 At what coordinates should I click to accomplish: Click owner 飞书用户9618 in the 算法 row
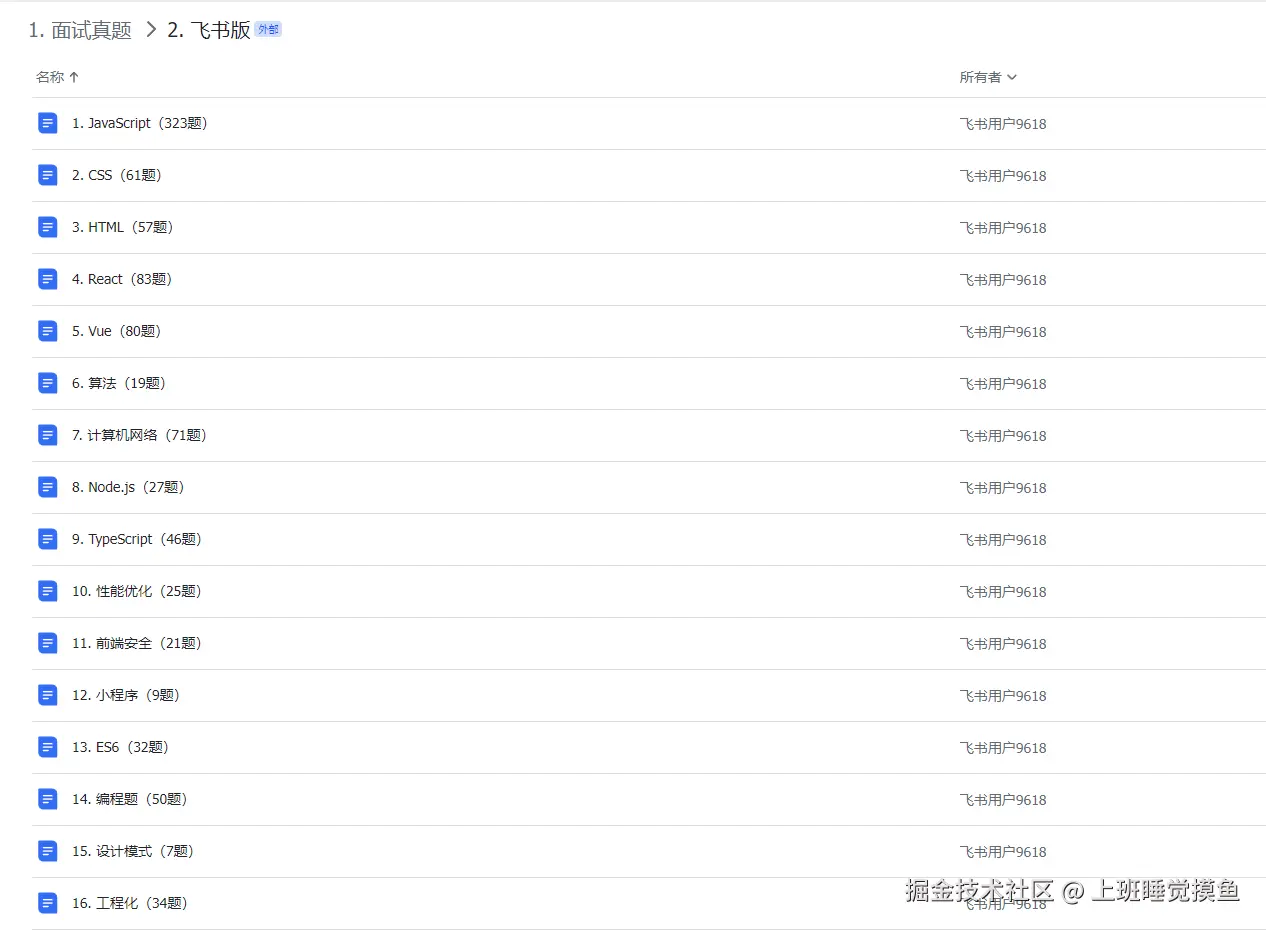click(x=1003, y=384)
